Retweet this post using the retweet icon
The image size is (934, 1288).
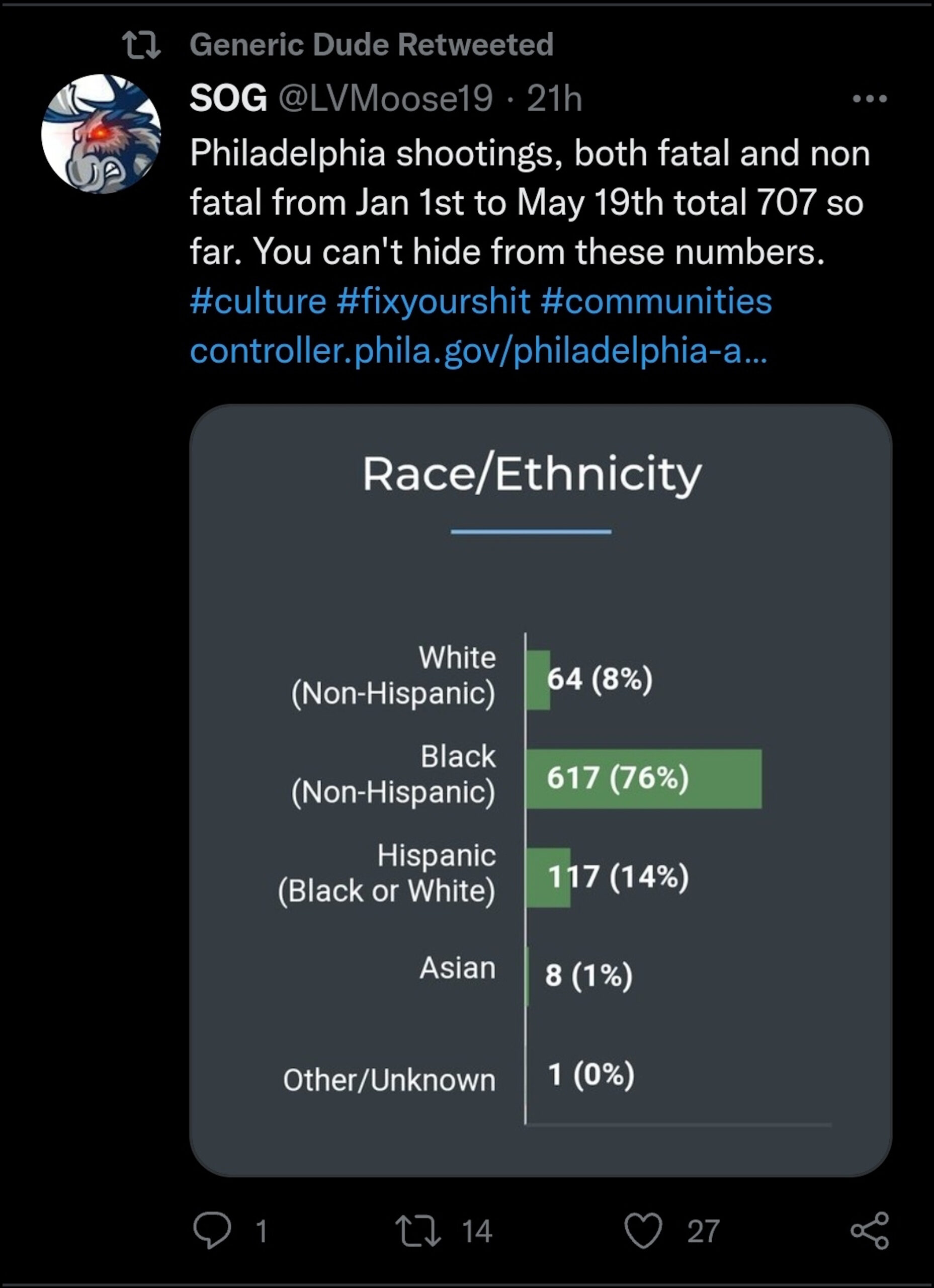coord(418,1231)
